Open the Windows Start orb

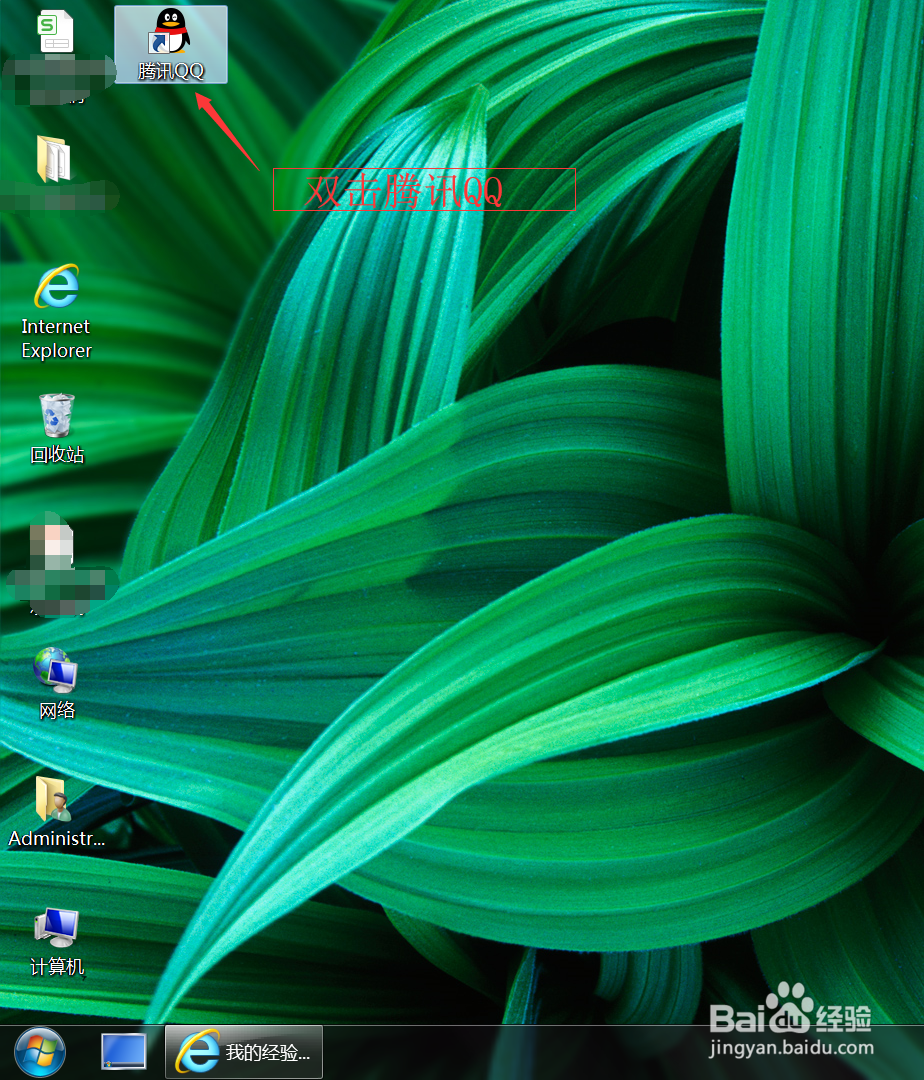pos(40,1052)
